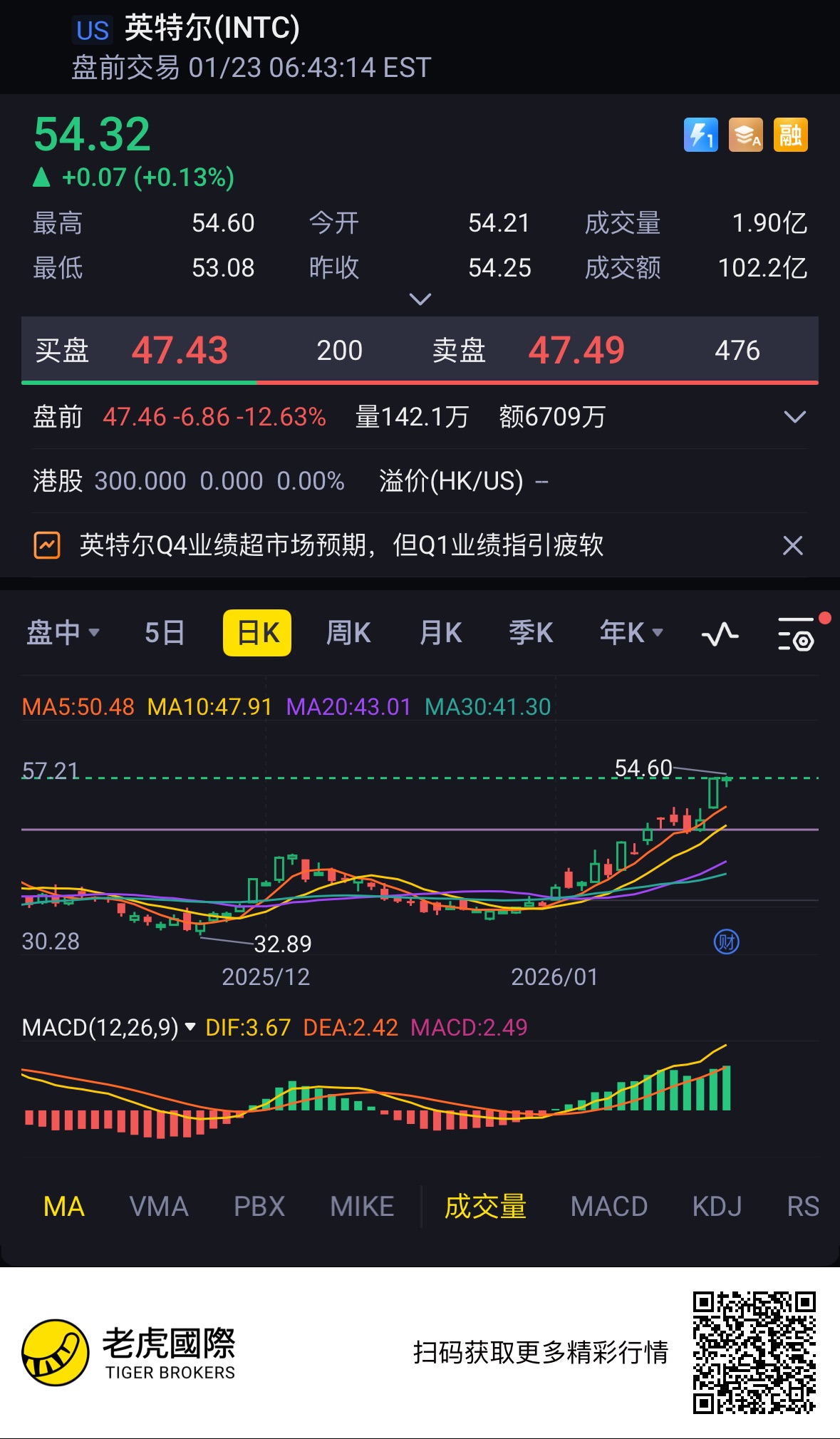This screenshot has height=1439, width=840.
Task: Tap the 扫码获取更多精彩行情 text
Action: pos(541,1352)
